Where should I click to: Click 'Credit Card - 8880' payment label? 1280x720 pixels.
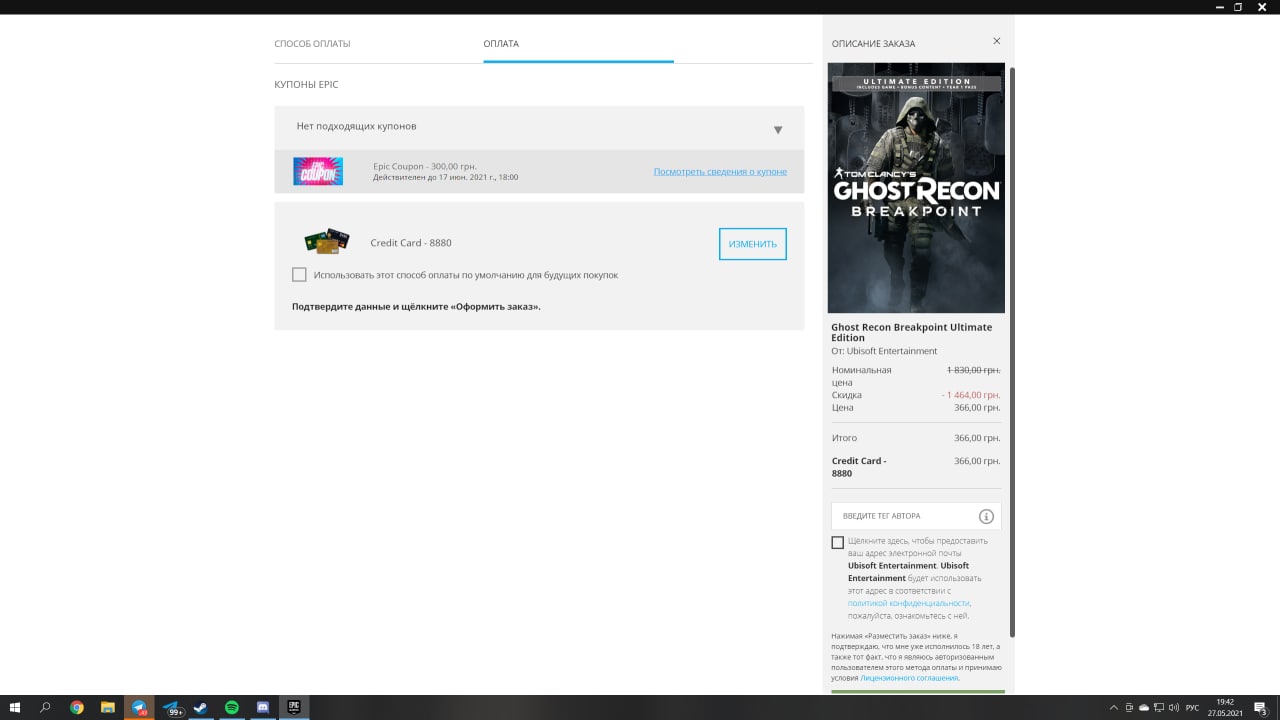[411, 243]
